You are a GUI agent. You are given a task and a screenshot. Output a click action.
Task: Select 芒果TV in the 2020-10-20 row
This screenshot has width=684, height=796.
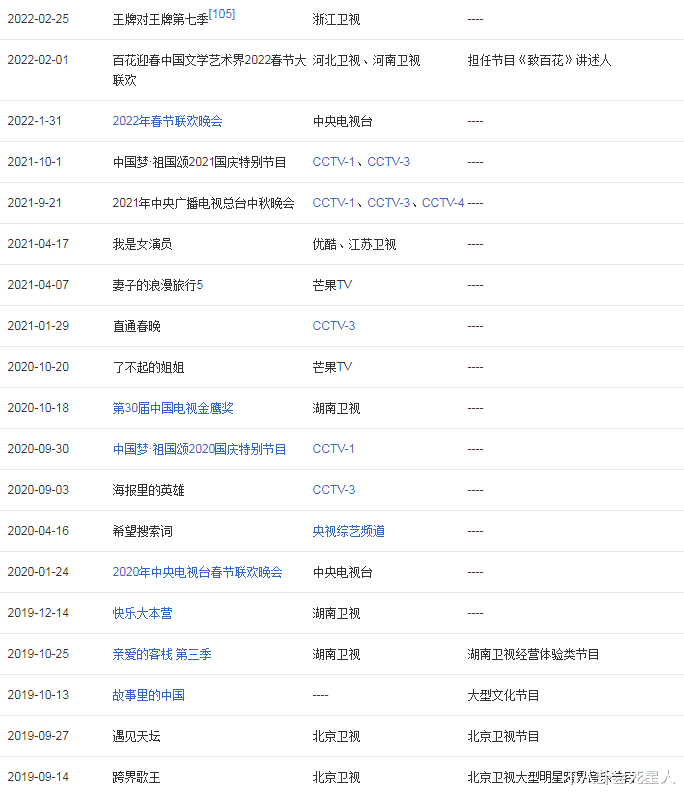(332, 367)
